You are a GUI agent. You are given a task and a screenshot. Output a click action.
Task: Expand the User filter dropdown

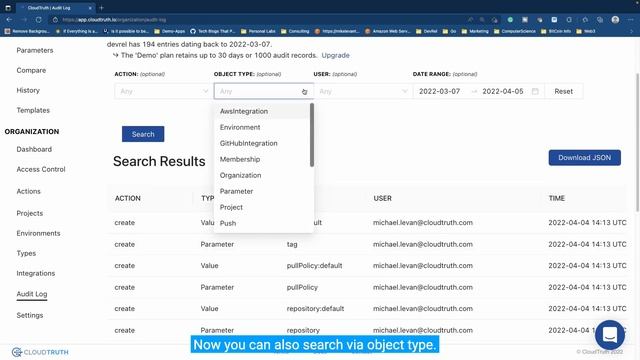click(363, 91)
